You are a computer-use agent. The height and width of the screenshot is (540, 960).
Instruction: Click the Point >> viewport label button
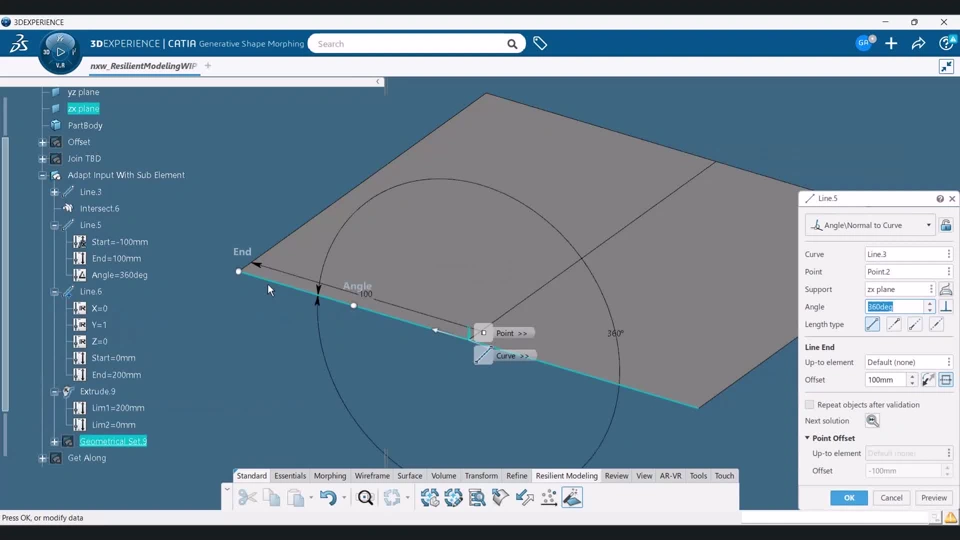[511, 333]
